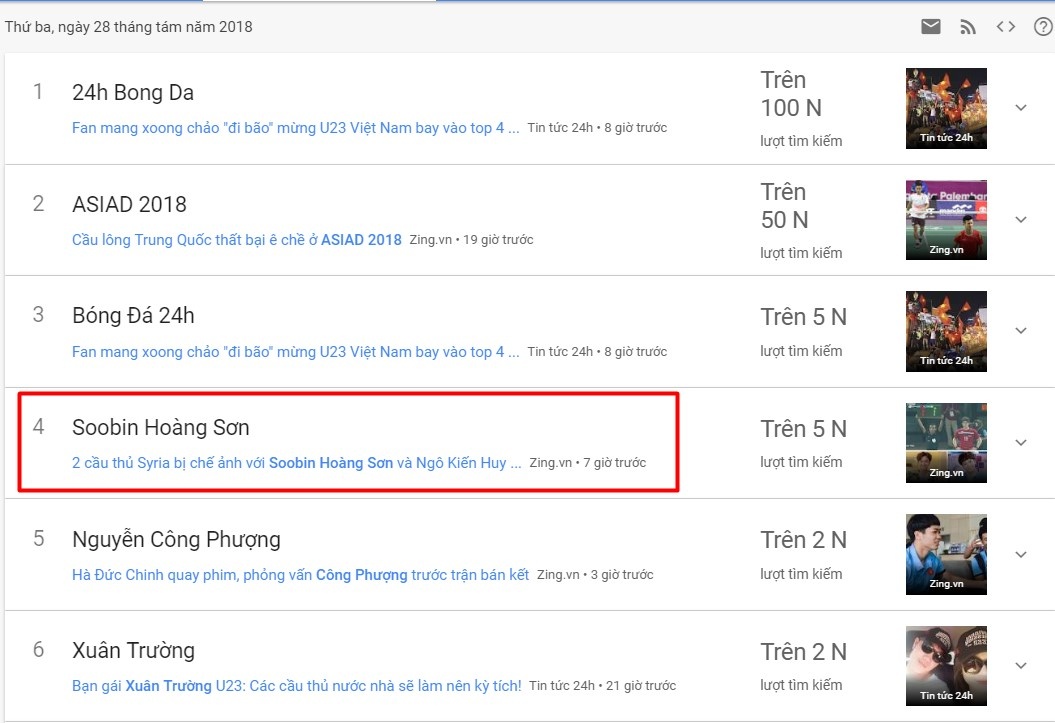Image resolution: width=1055 pixels, height=723 pixels.
Task: Open the Syria players meme article
Action: (x=300, y=462)
